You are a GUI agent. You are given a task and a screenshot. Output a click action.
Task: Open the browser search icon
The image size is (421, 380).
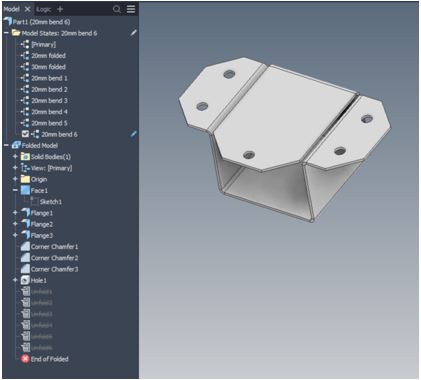click(x=117, y=9)
